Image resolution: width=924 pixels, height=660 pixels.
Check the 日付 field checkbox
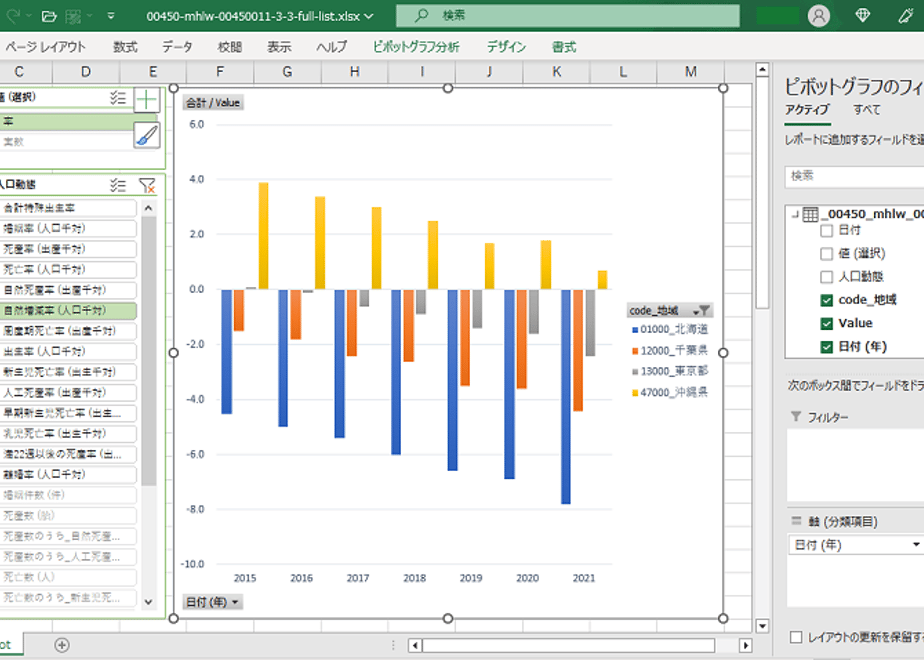[x=826, y=230]
